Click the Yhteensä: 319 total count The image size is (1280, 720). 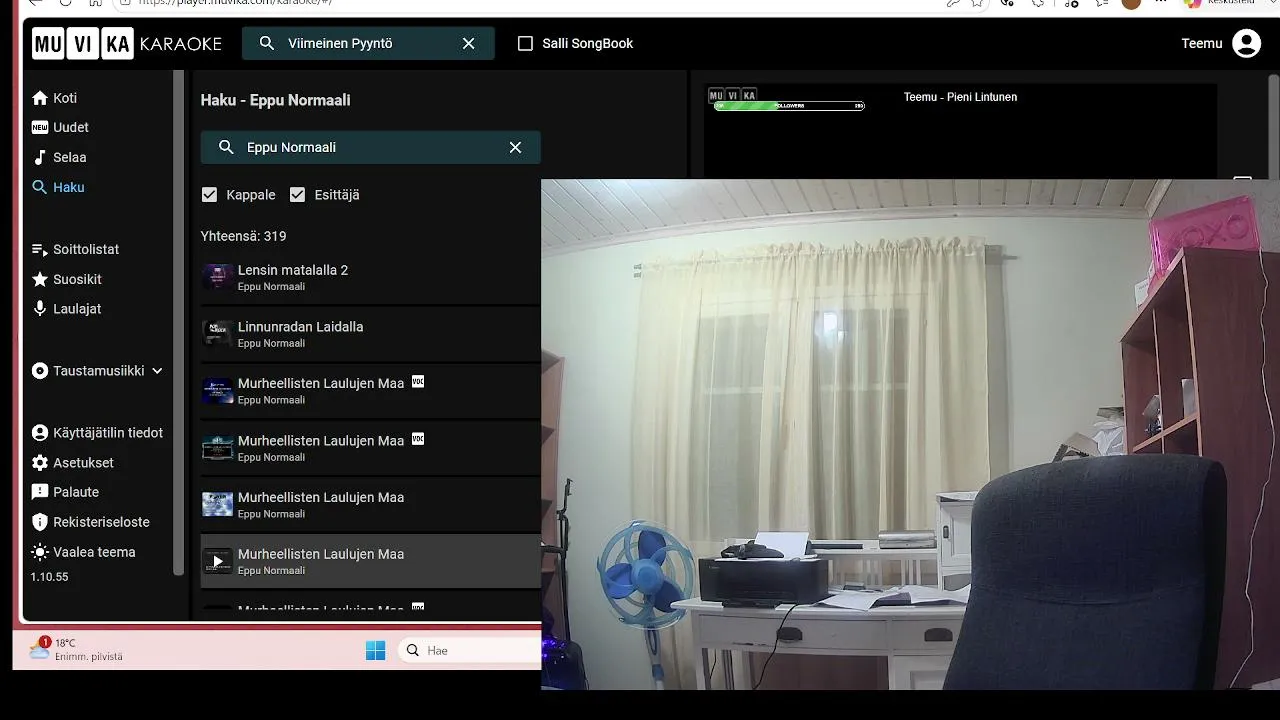pos(244,237)
